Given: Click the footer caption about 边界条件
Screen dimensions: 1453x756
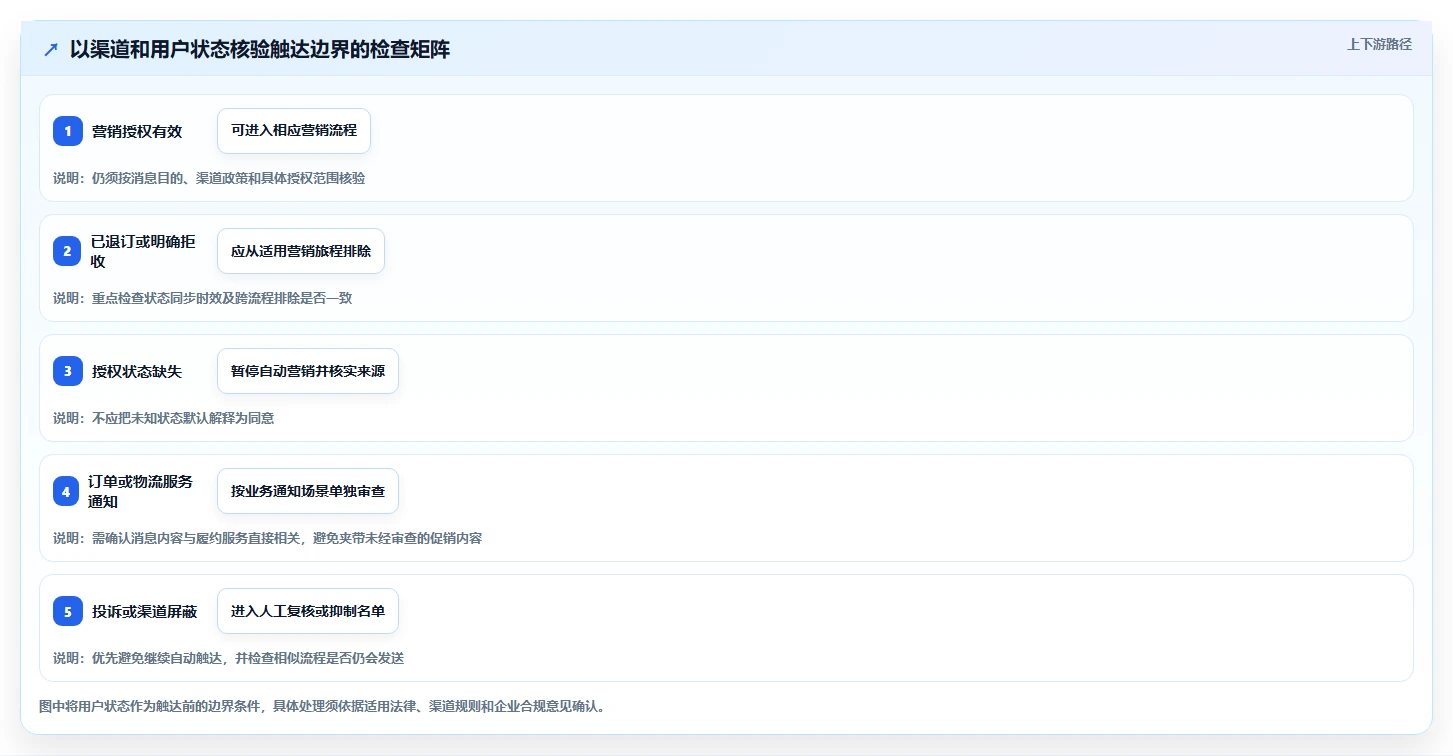Looking at the screenshot, I should (x=322, y=706).
